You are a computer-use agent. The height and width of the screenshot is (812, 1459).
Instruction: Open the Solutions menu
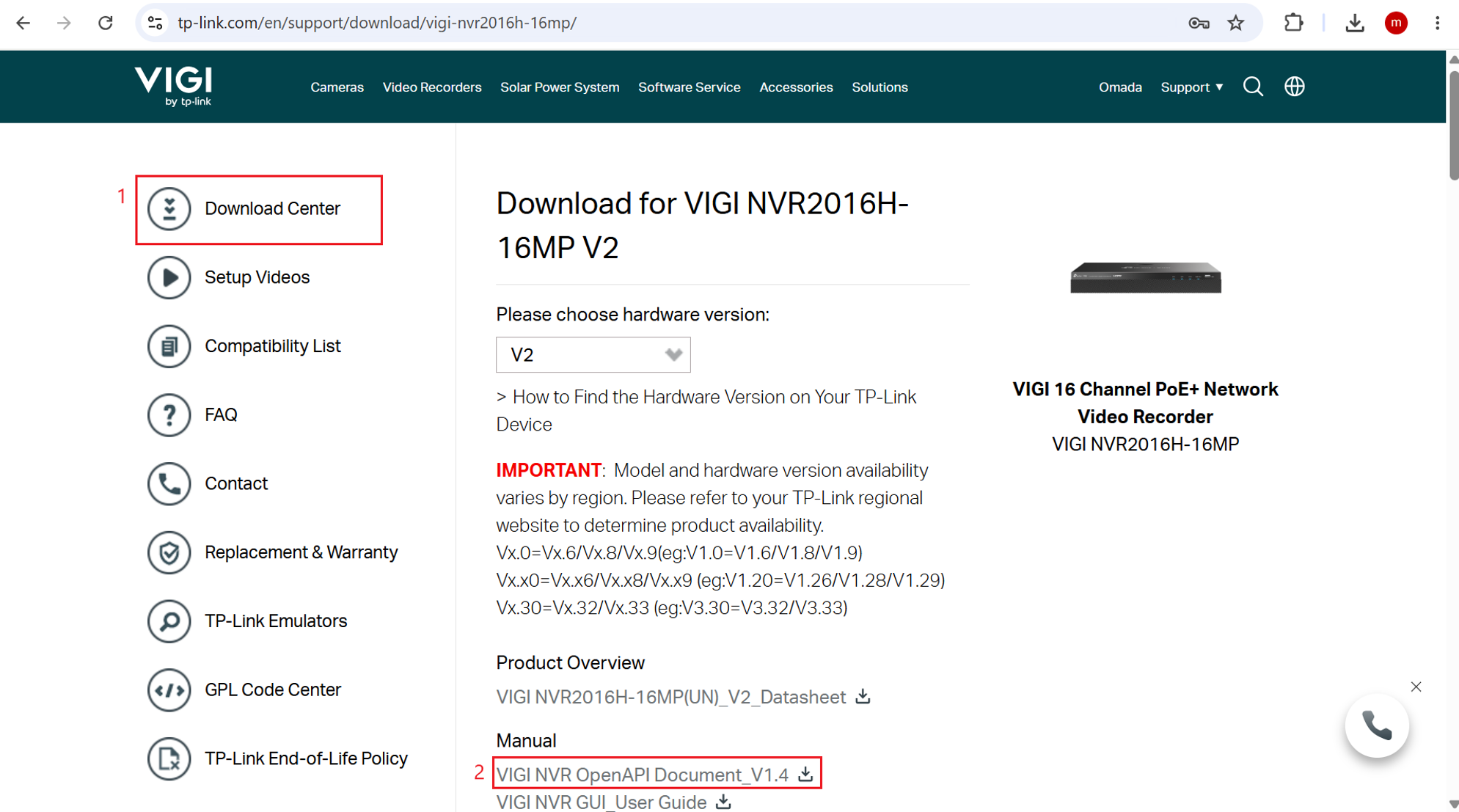point(880,87)
